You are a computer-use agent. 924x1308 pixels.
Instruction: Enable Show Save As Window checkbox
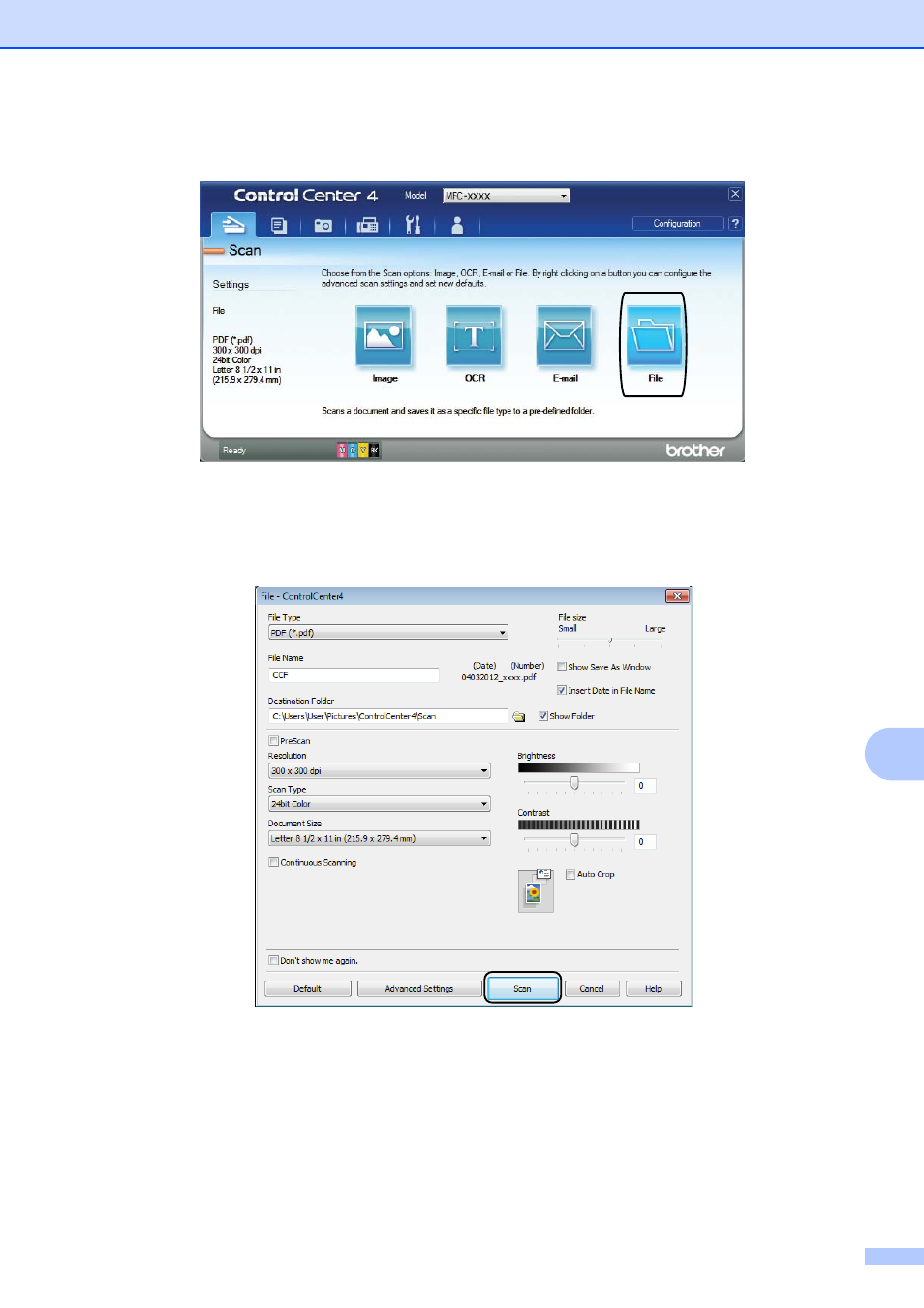coord(562,667)
